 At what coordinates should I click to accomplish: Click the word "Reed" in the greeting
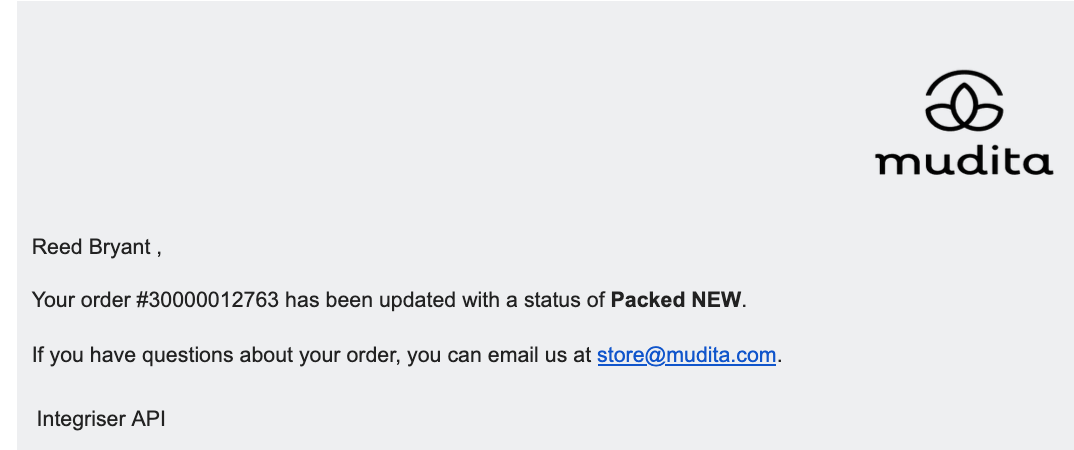(x=58, y=247)
